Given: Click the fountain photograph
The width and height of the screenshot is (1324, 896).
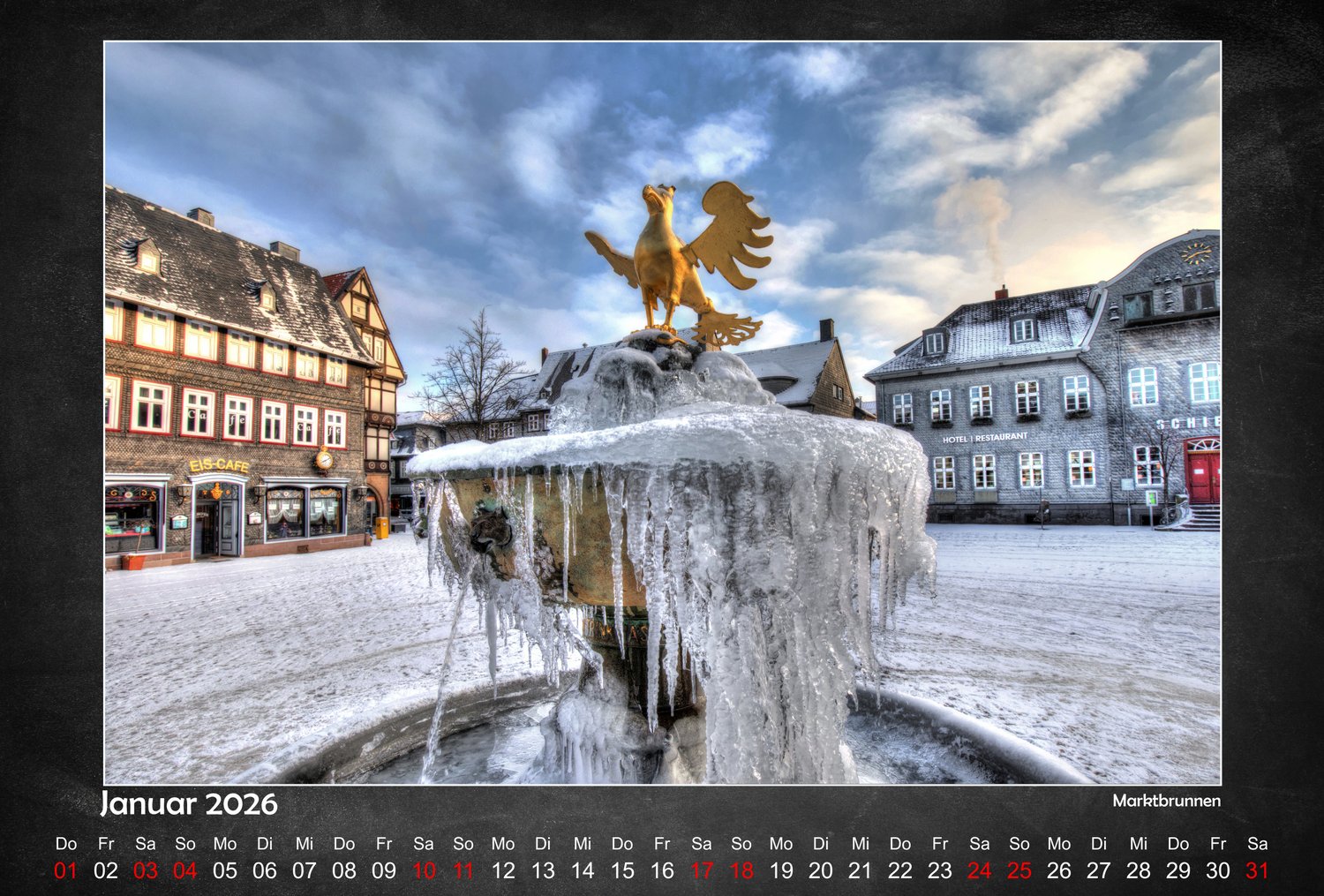Looking at the screenshot, I should (x=663, y=412).
